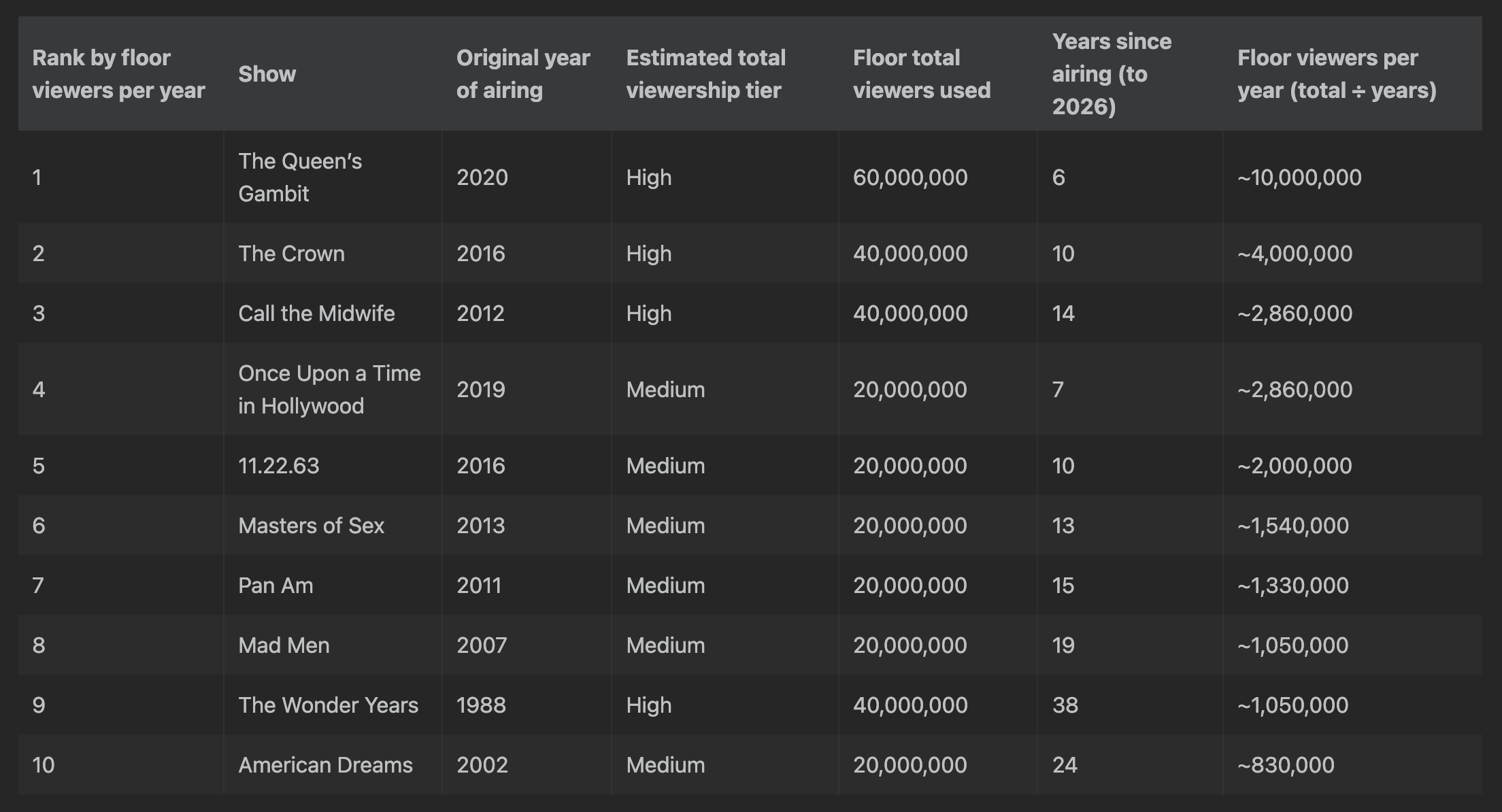
Task: Click the 'Mad Men' cell
Action: pos(284,645)
